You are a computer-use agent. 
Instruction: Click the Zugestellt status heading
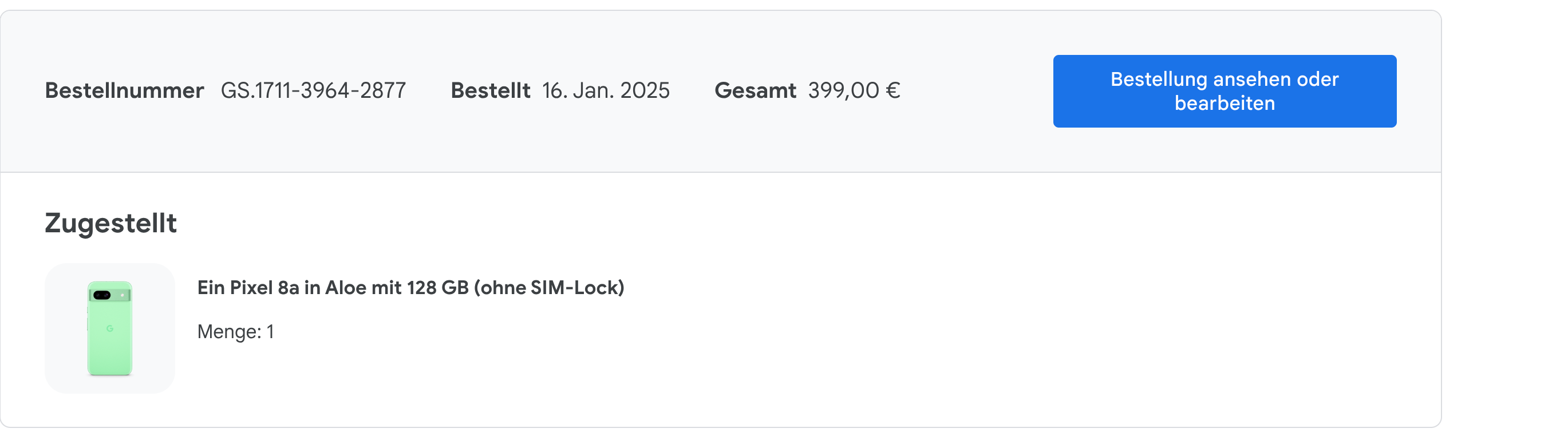click(111, 224)
